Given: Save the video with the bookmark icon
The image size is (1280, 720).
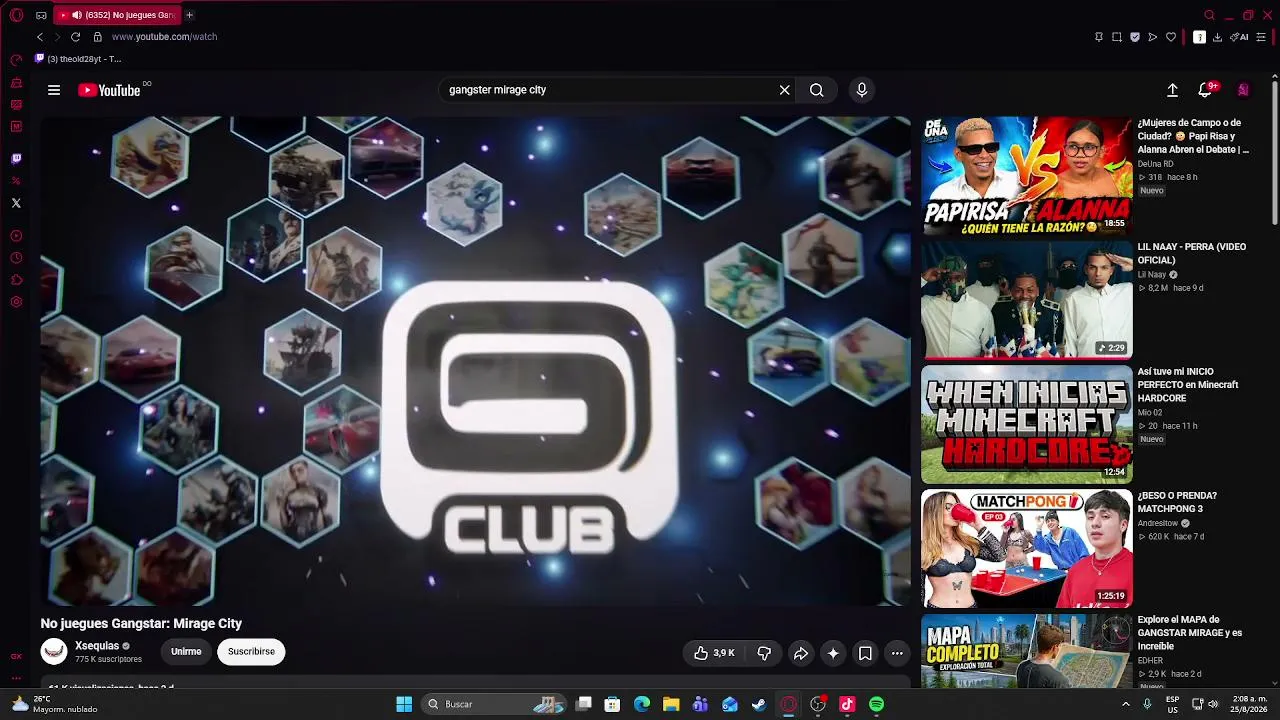Looking at the screenshot, I should 865,653.
